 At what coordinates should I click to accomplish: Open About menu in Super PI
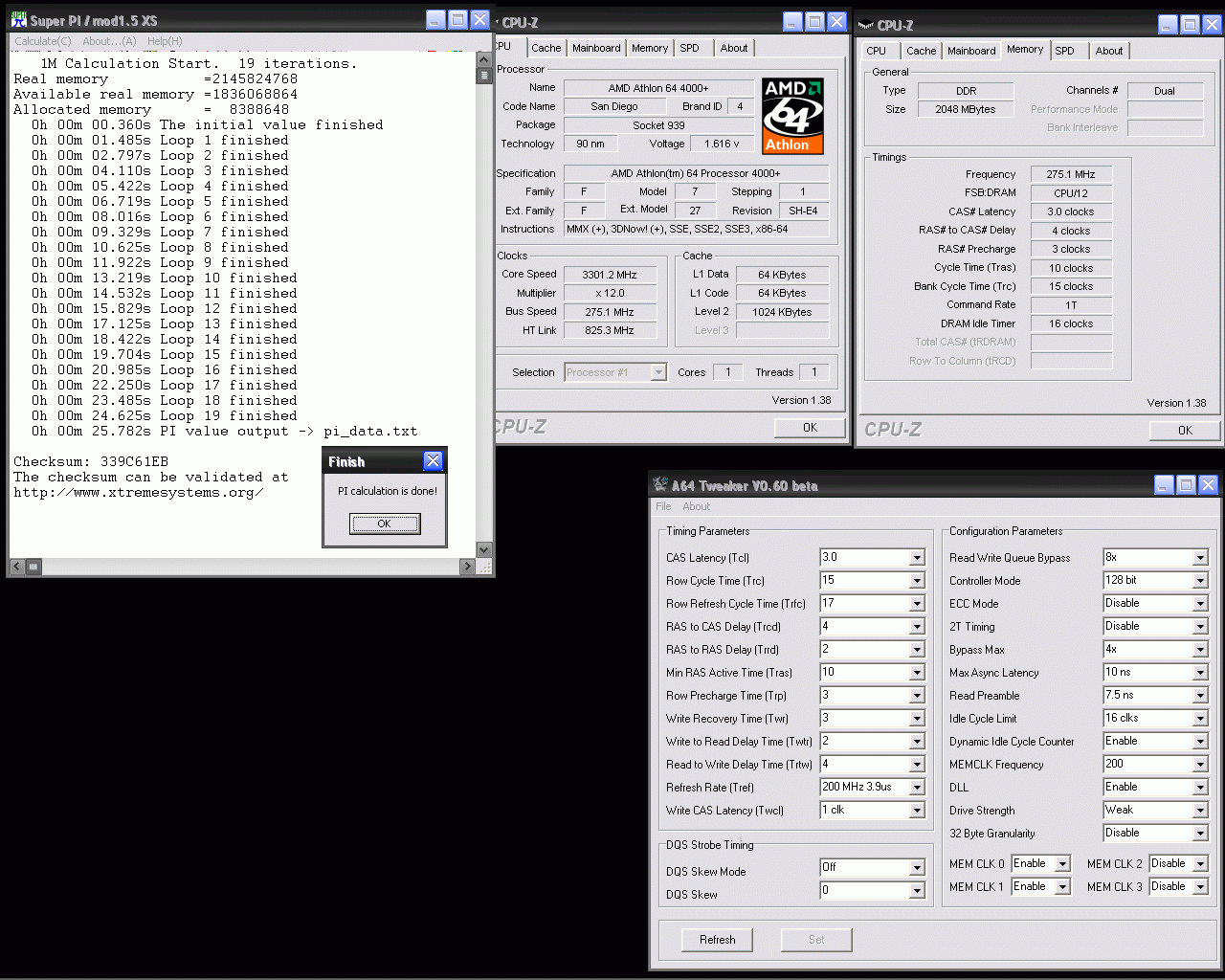point(109,41)
